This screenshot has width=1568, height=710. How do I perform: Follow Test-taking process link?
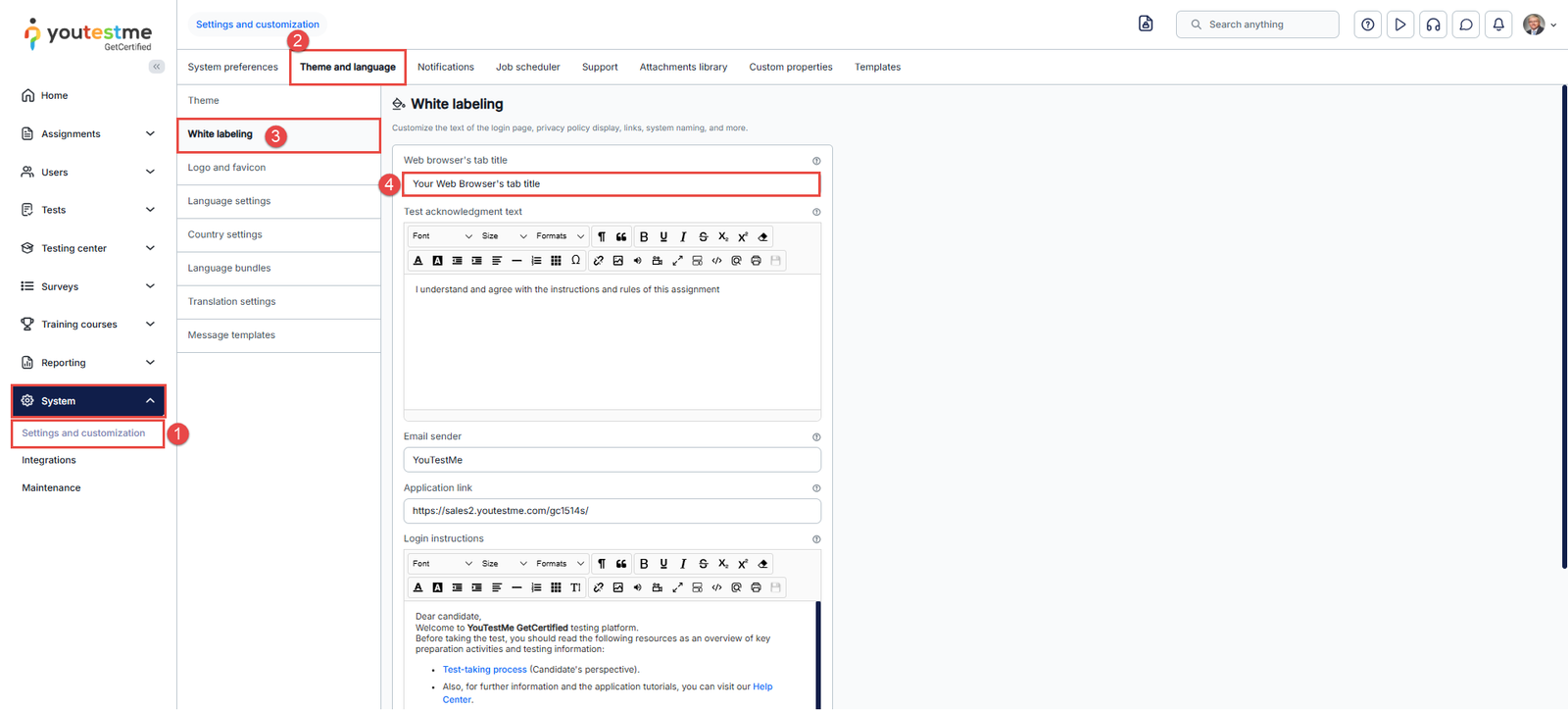[484, 670]
